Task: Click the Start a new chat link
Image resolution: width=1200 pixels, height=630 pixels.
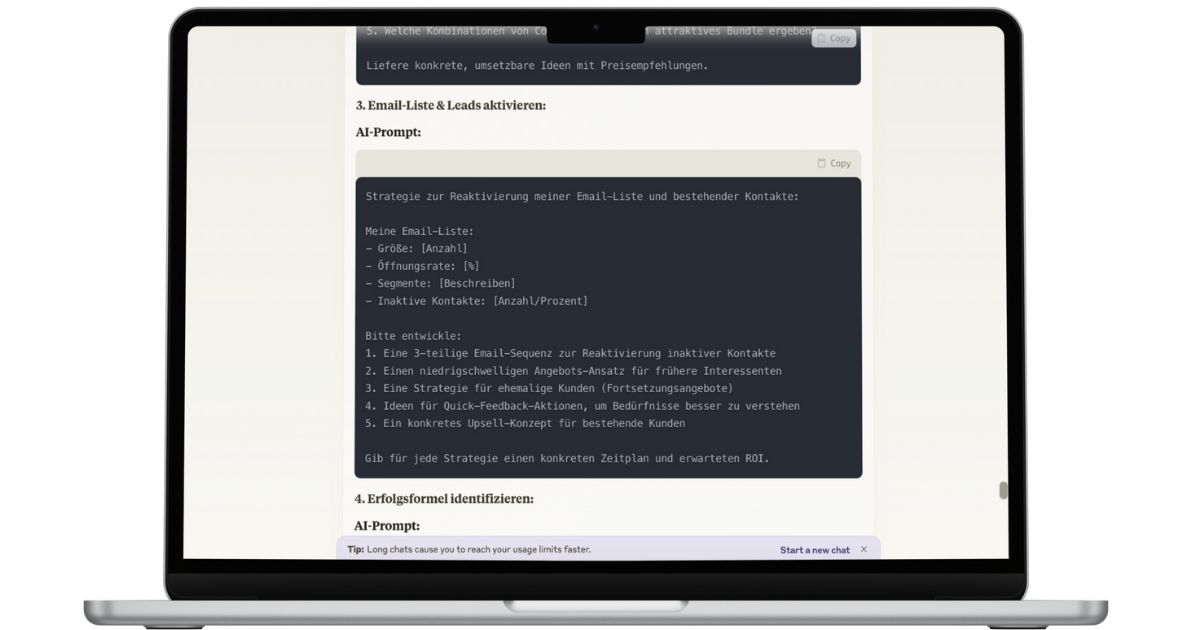Action: pyautogui.click(x=815, y=550)
